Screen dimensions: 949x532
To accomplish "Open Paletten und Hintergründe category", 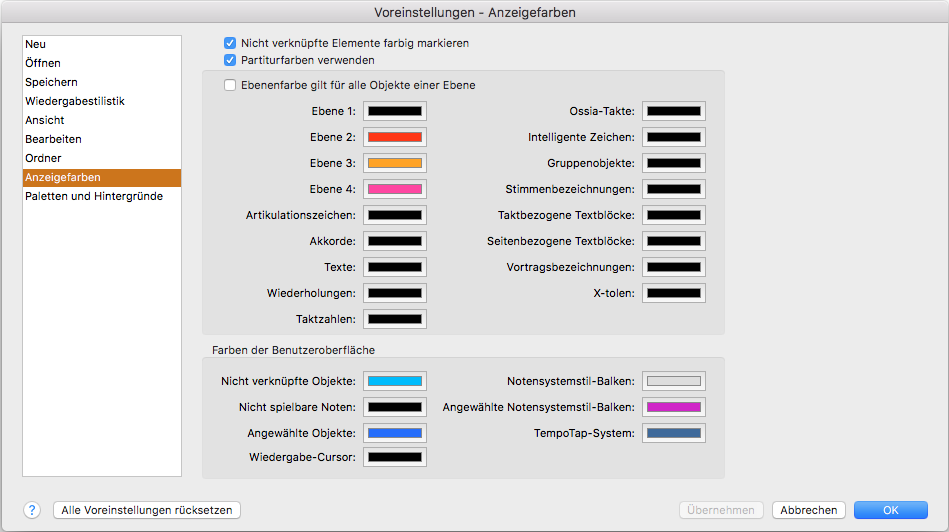I will point(102,196).
